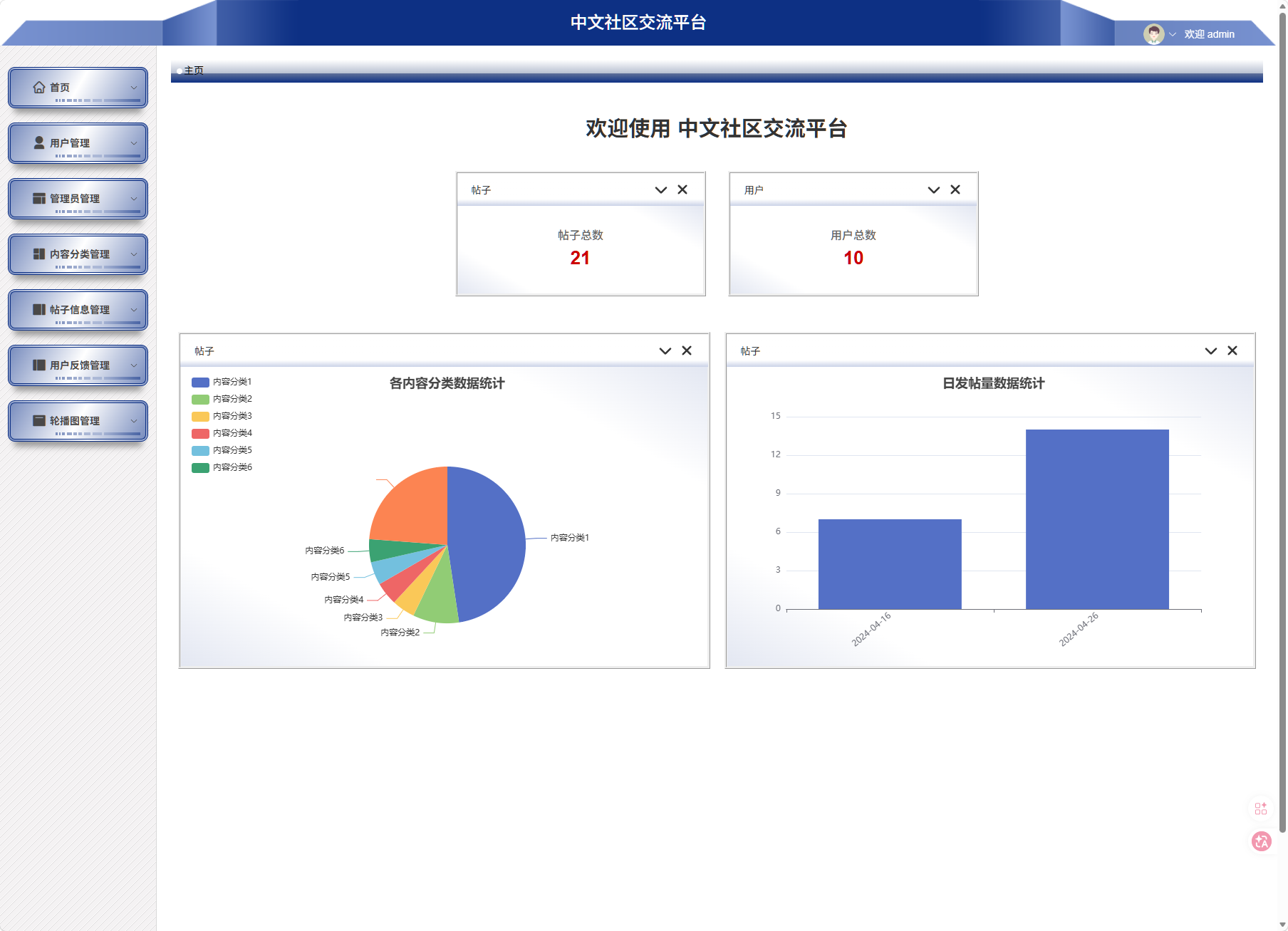Viewport: 1288px width, 931px height.
Task: Toggle 内容分类6 legend entry
Action: [222, 467]
